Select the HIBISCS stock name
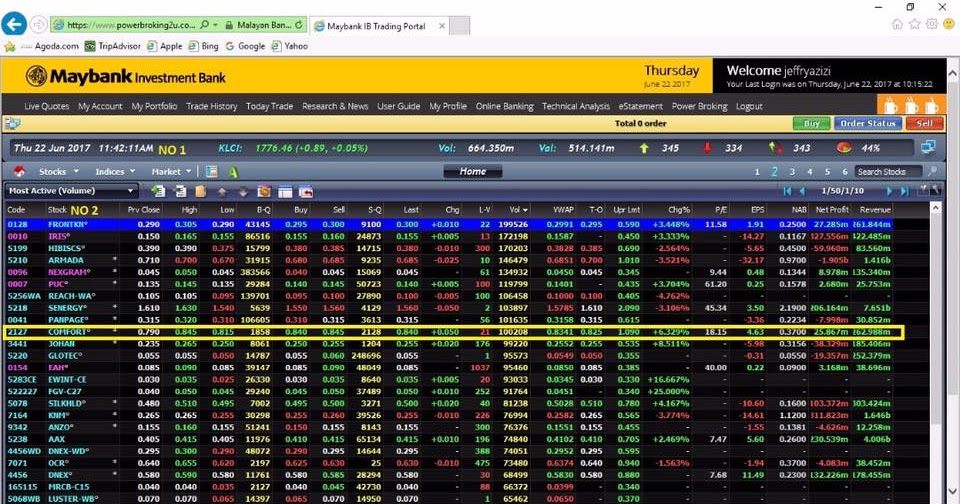 [66, 248]
